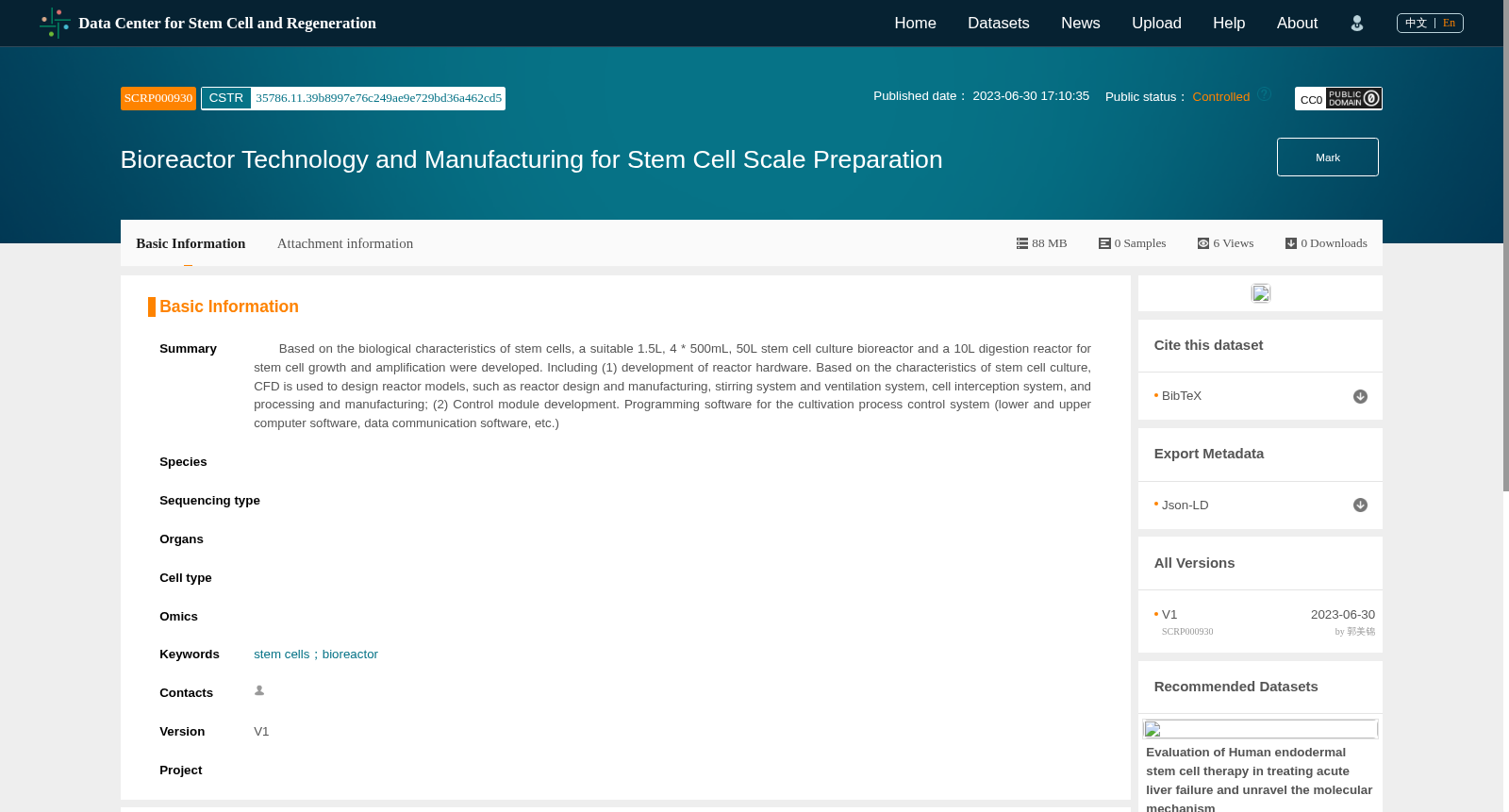The image size is (1509, 812).
Task: Click the recommended dataset thumbnail image
Action: point(1260,729)
